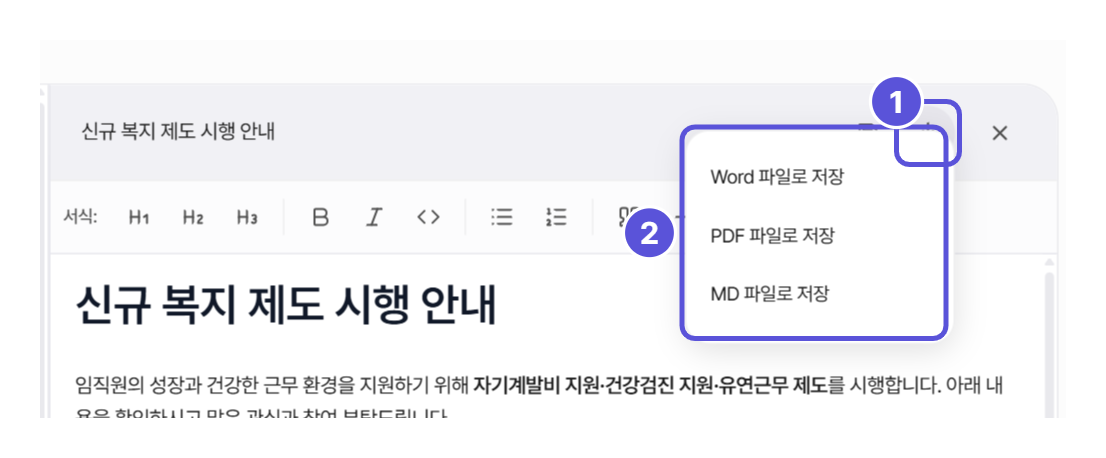Create a numbered list
1106x458 pixels.
click(x=556, y=217)
